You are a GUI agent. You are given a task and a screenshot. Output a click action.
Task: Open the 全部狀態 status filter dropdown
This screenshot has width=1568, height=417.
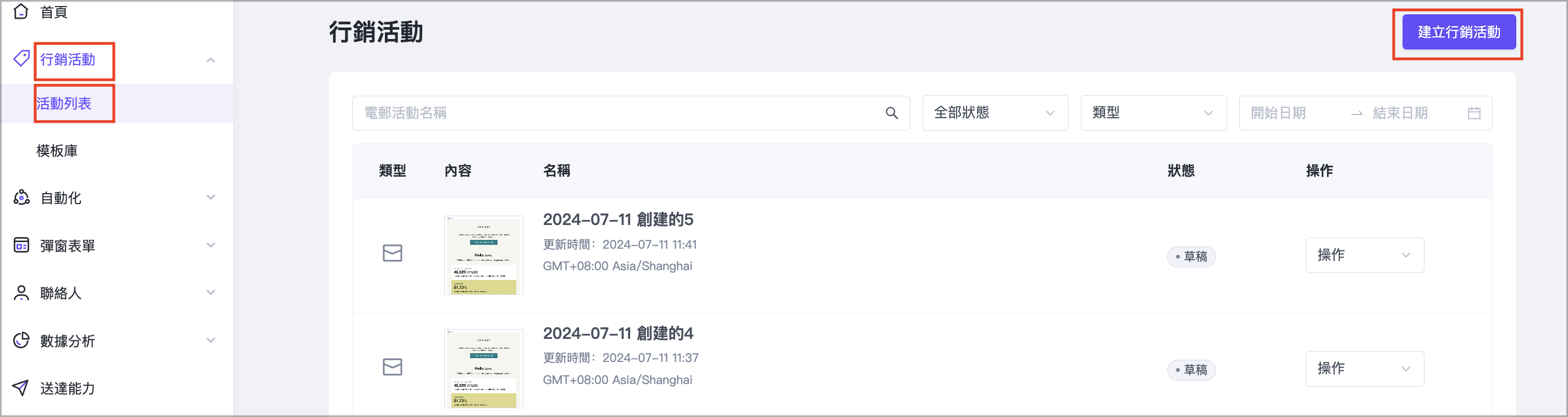[995, 113]
